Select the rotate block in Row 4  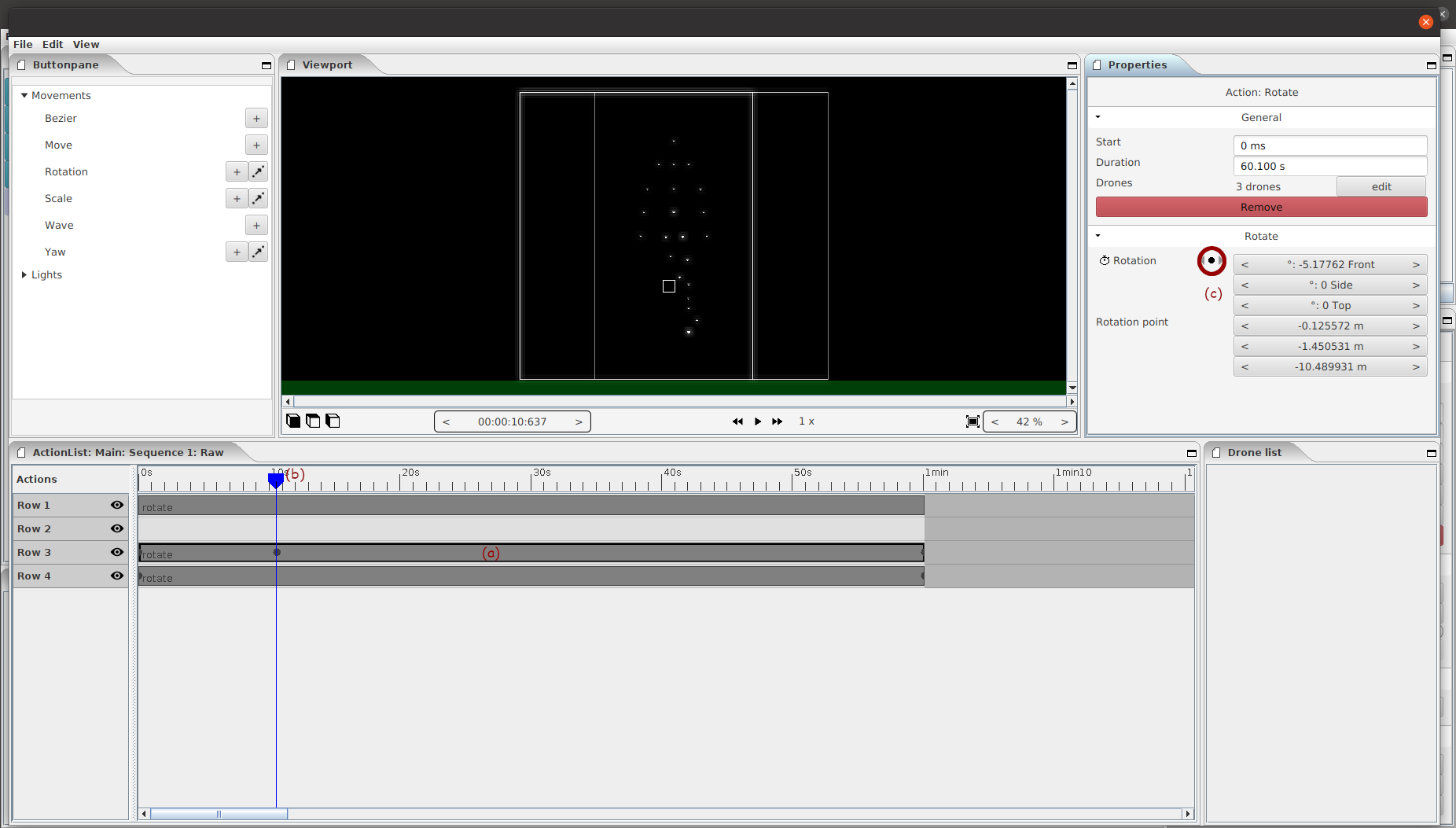coord(531,576)
